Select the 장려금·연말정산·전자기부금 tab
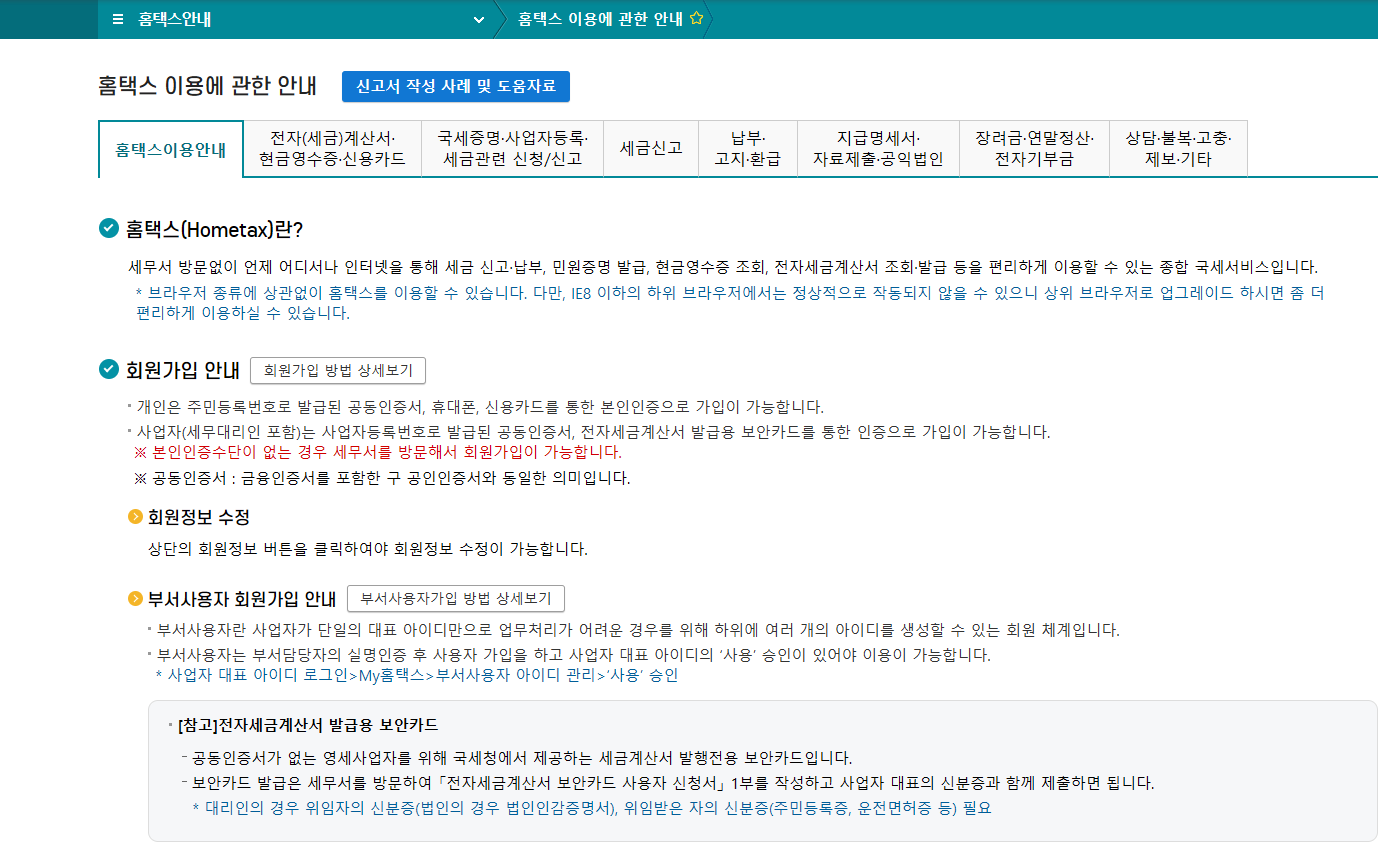Screen dimensions: 1378x860 click(1034, 148)
